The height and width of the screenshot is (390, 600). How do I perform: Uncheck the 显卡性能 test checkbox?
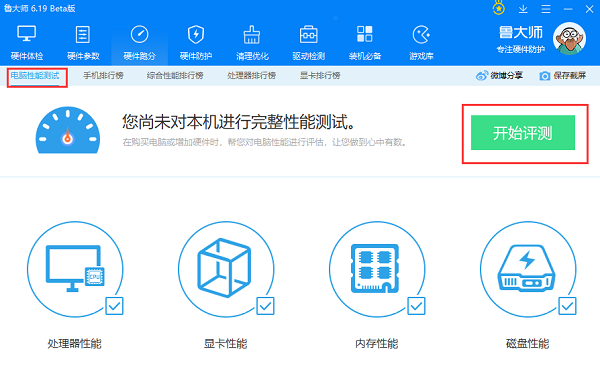(265, 306)
